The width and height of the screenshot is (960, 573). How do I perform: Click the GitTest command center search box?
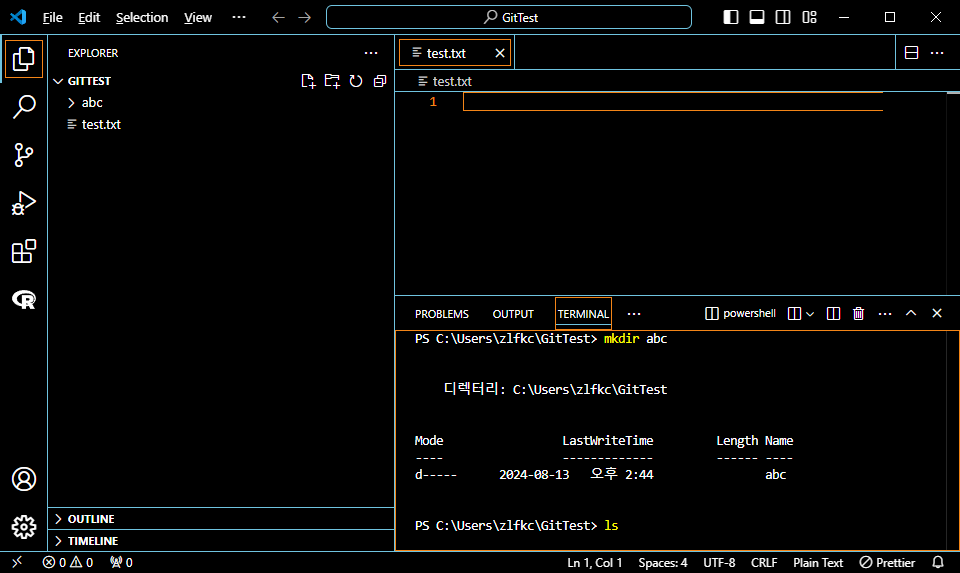pyautogui.click(x=509, y=17)
